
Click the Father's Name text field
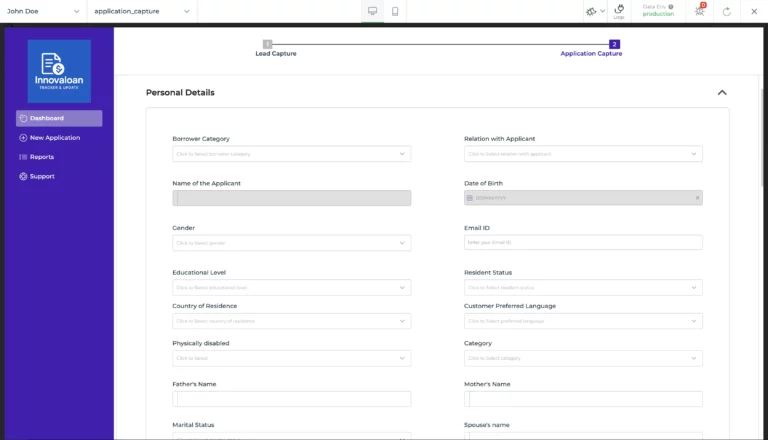(291, 399)
